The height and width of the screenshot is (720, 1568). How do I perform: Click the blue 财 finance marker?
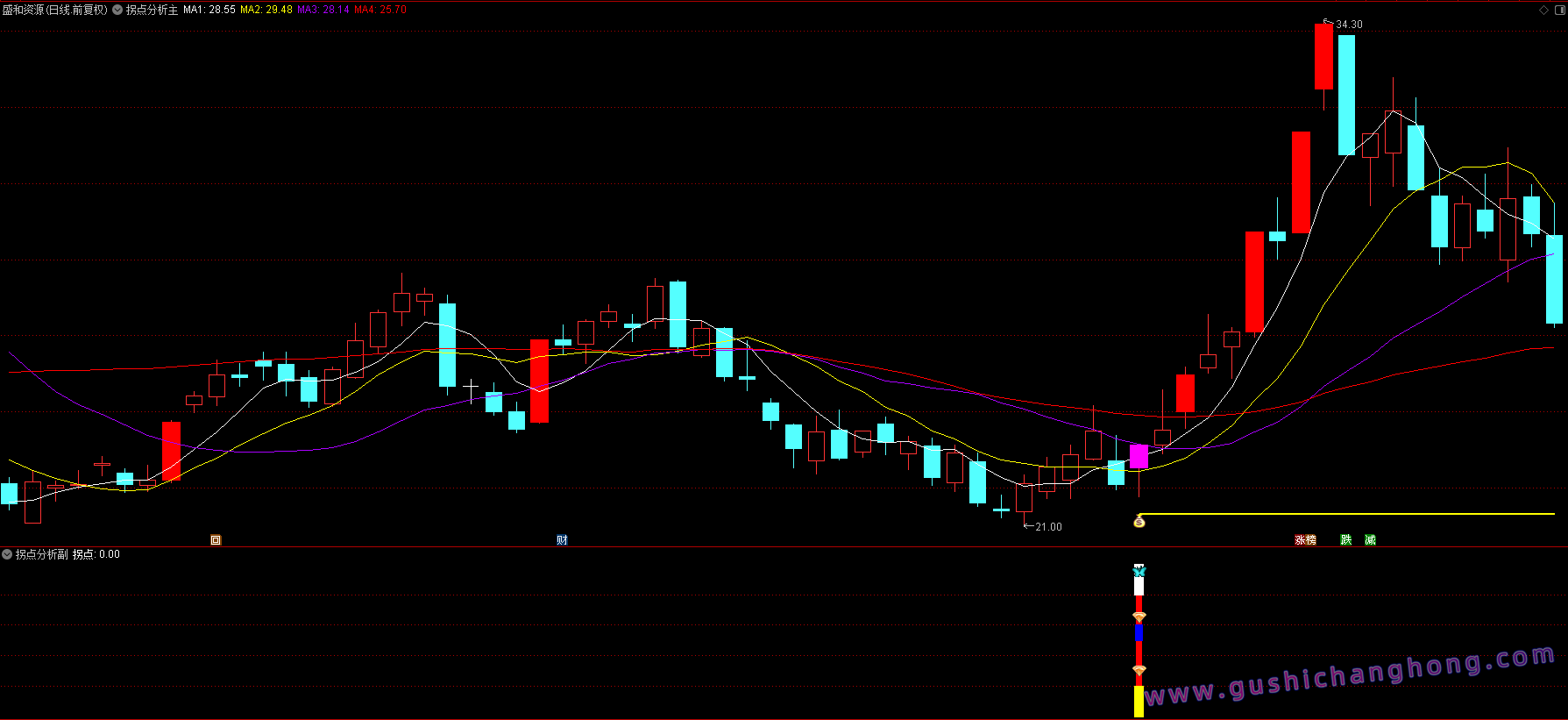562,539
